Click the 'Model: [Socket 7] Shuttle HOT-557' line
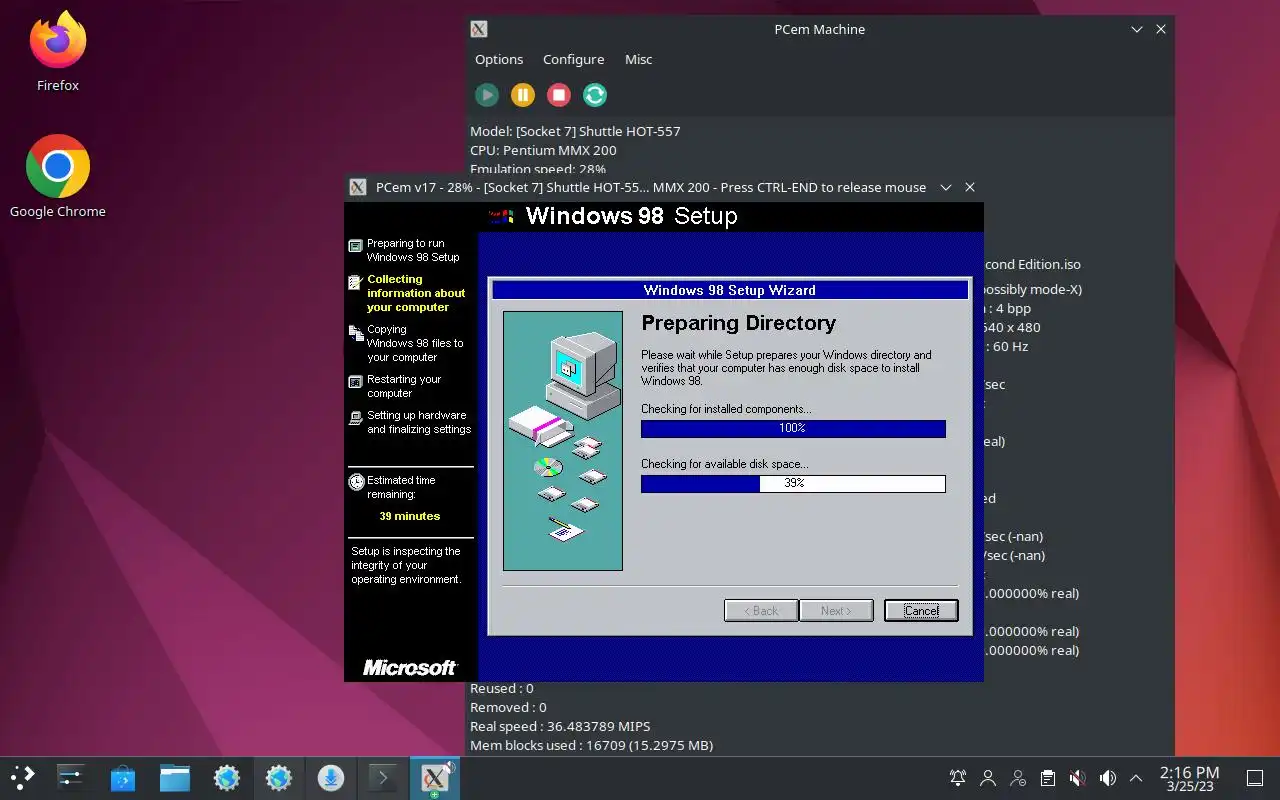 (x=575, y=131)
